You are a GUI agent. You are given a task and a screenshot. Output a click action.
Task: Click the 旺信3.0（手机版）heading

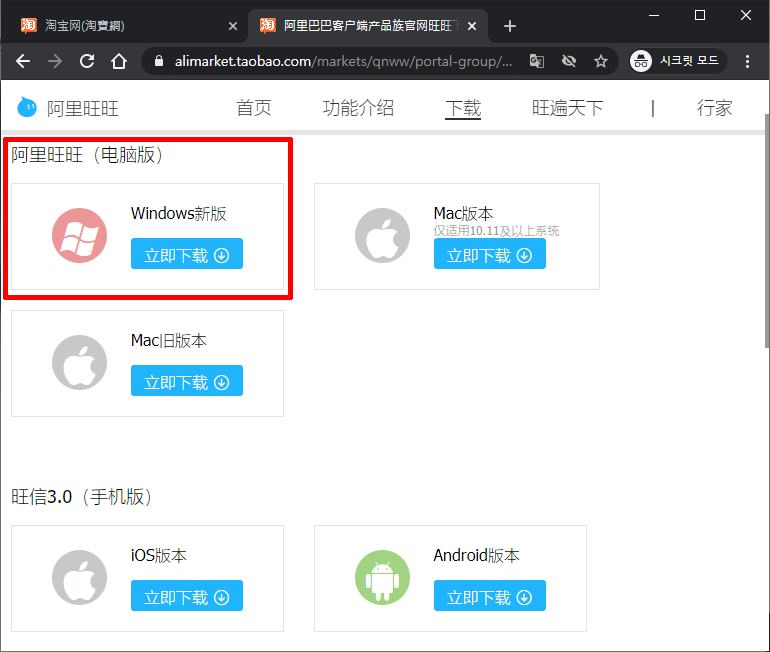click(82, 497)
